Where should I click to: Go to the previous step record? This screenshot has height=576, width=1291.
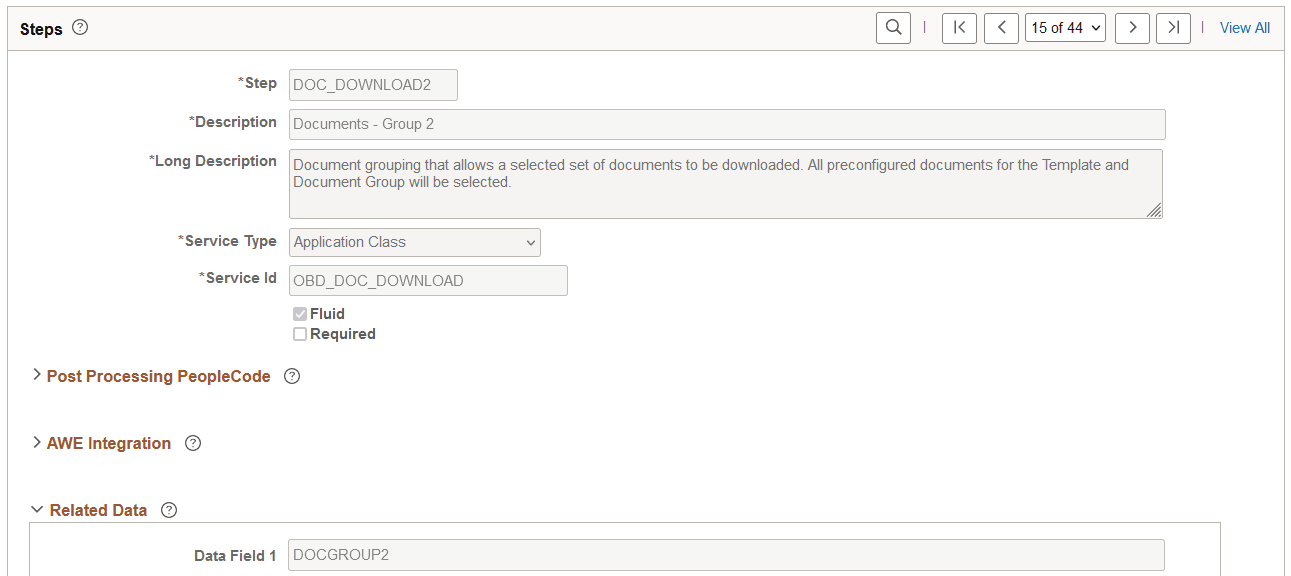[1001, 27]
